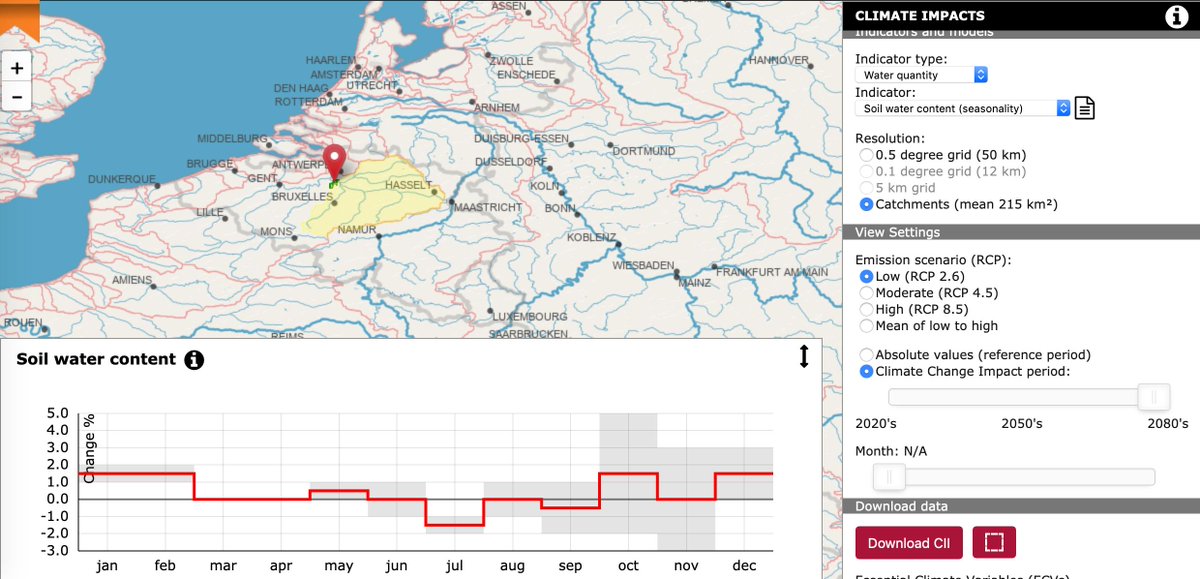Screen dimensions: 1200x579
Task: Click the Month: N/A label
Action: click(x=891, y=452)
